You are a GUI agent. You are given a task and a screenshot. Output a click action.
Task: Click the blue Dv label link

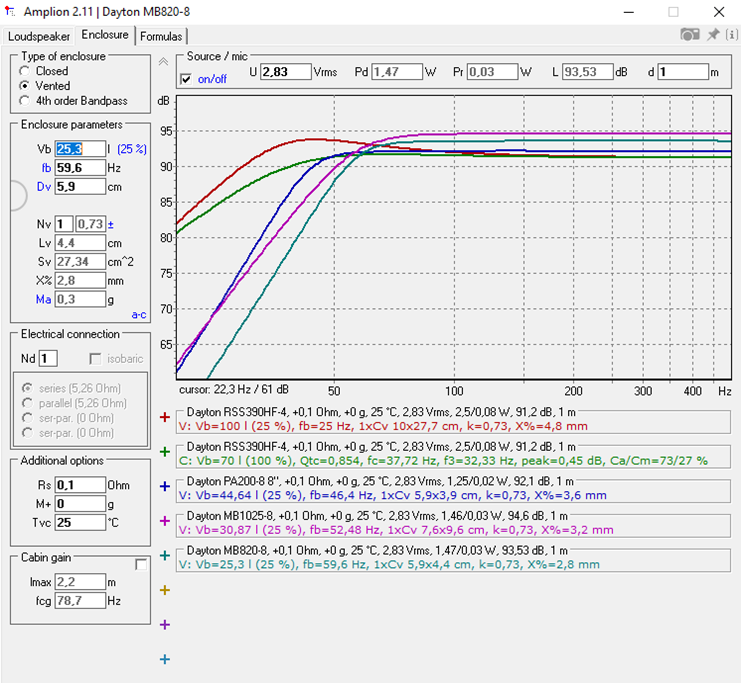tap(44, 187)
